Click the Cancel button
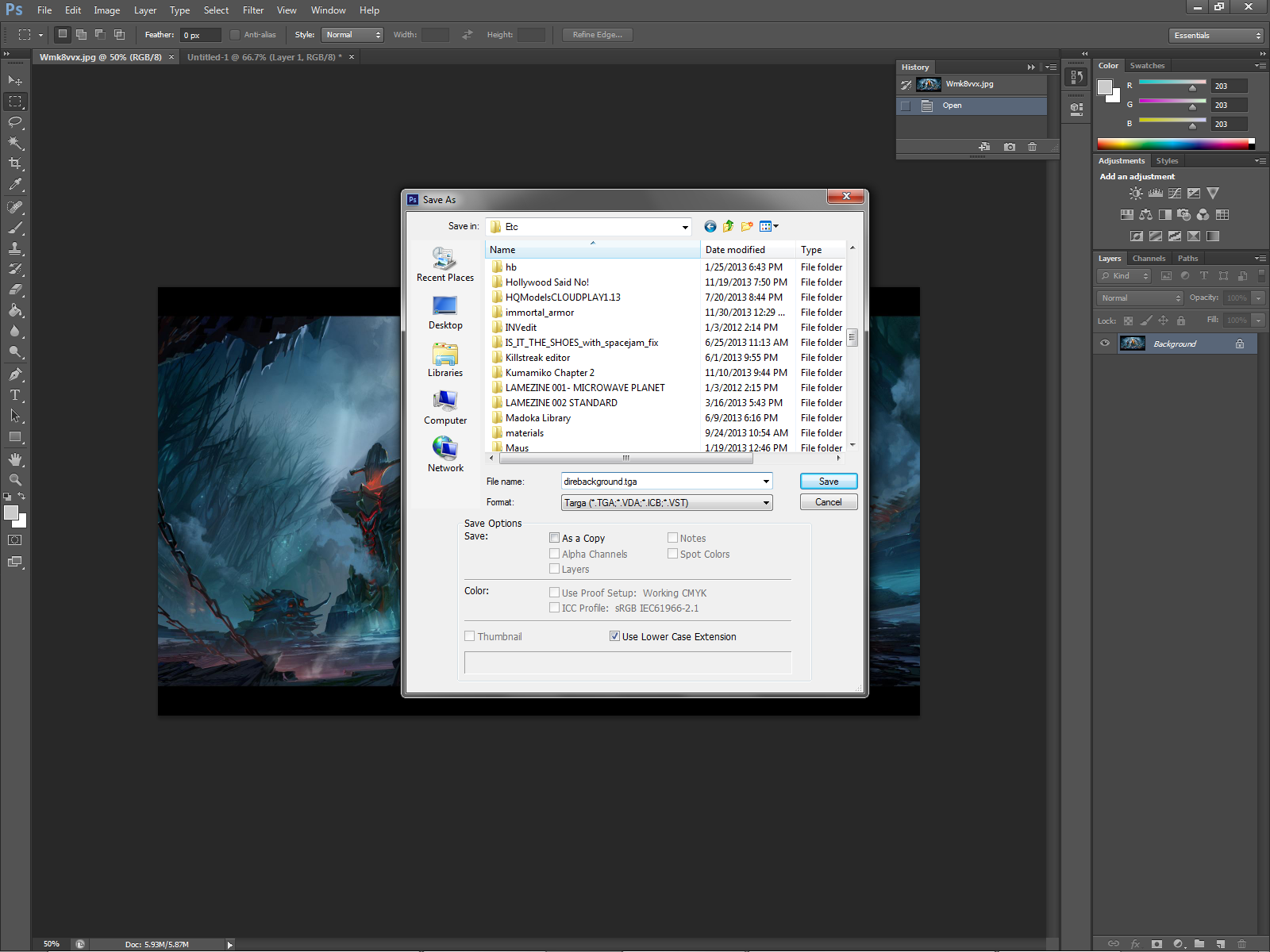 point(829,502)
